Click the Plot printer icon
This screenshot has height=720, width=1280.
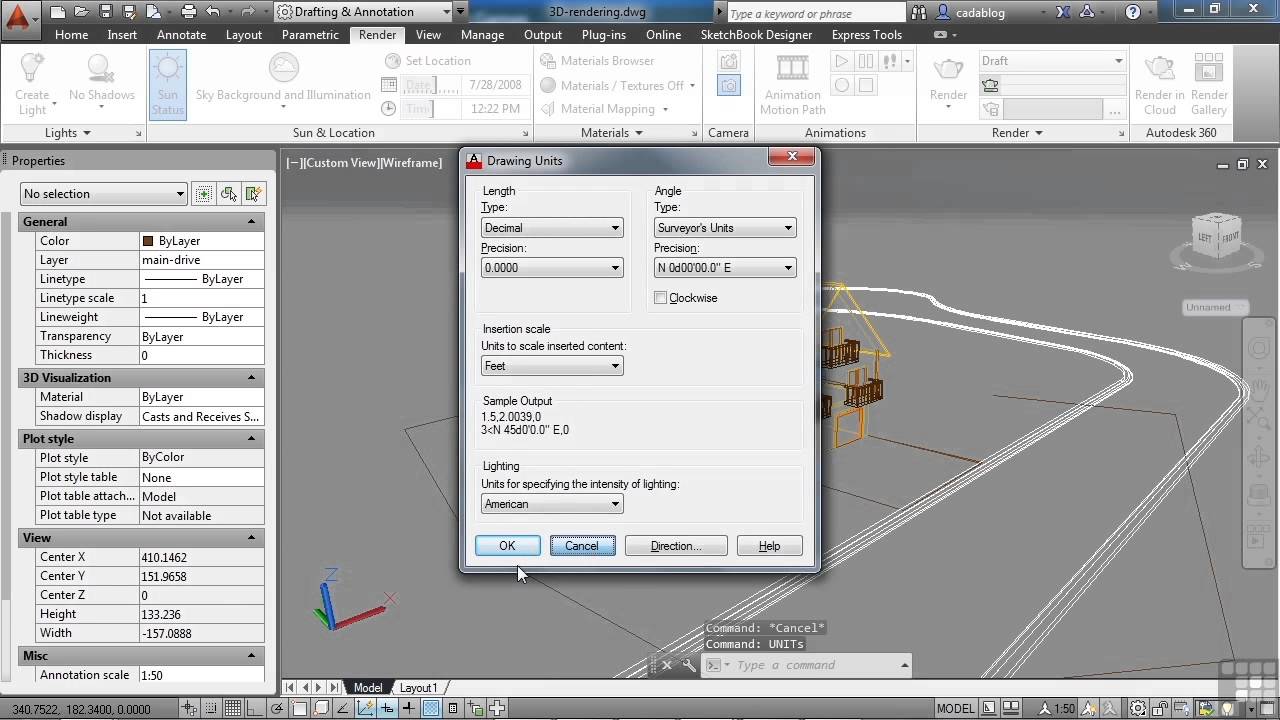point(188,12)
